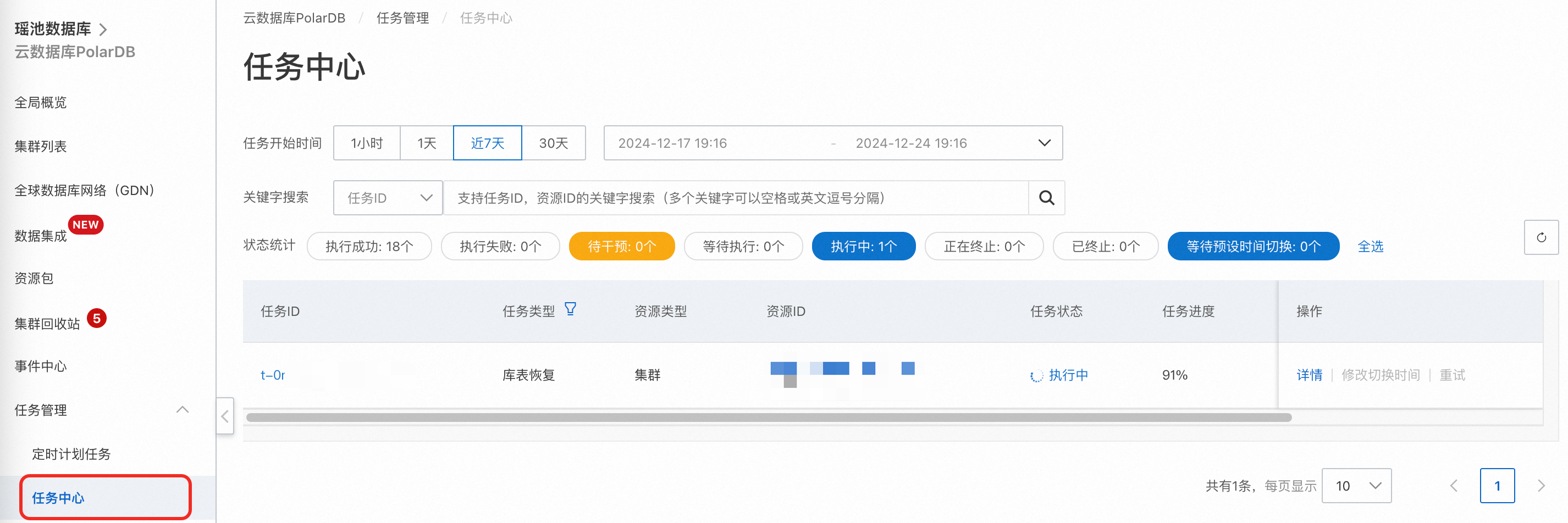This screenshot has width=1568, height=523.
Task: Collapse sidebar with the left arrow handle
Action: tap(225, 416)
